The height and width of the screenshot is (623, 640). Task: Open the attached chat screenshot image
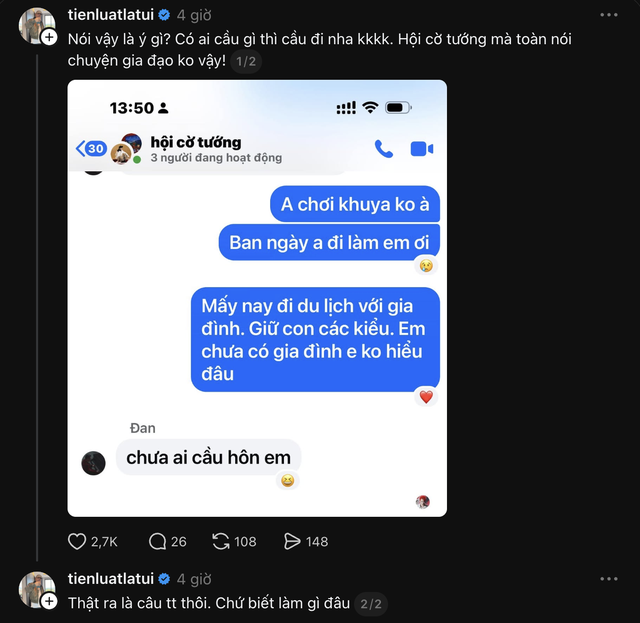tap(257, 298)
